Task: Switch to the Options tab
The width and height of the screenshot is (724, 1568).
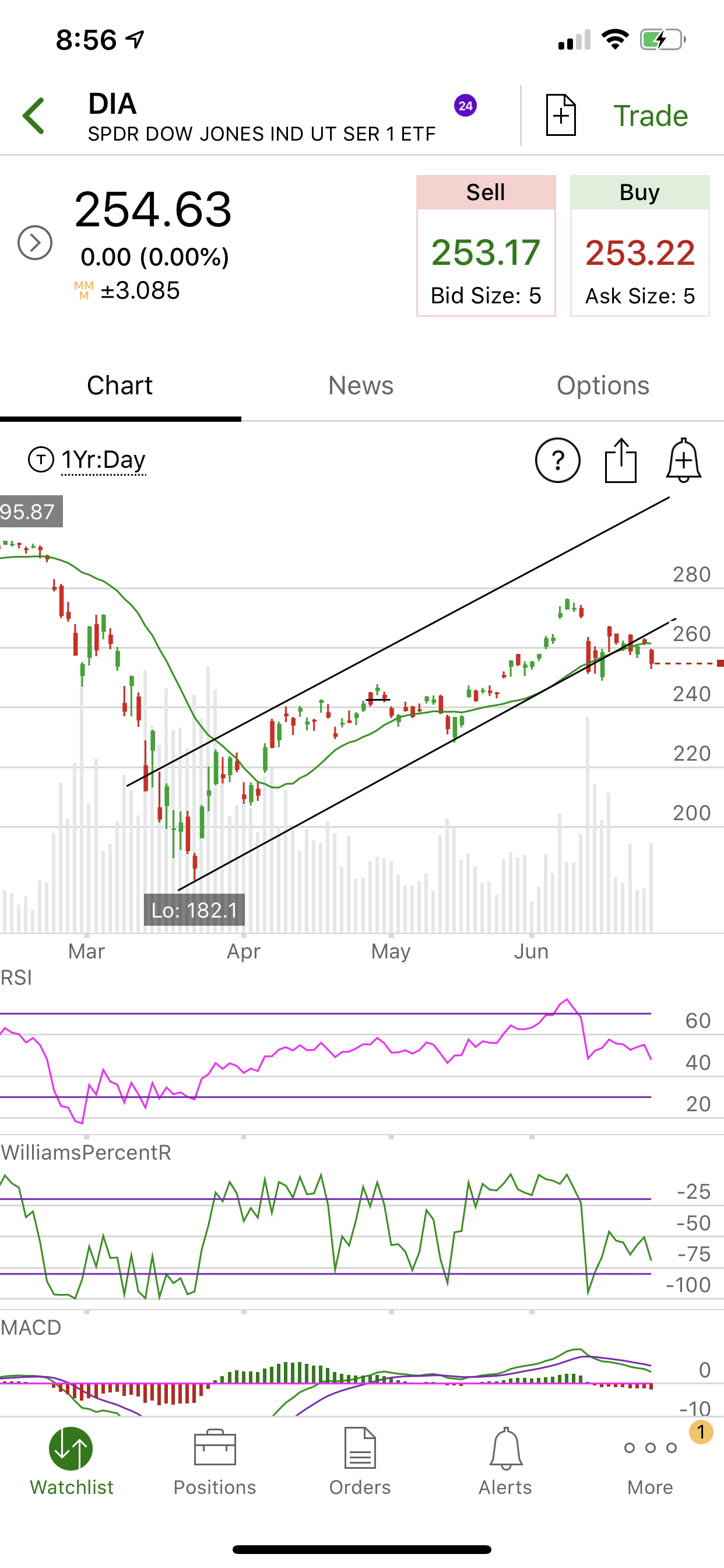Action: 603,386
